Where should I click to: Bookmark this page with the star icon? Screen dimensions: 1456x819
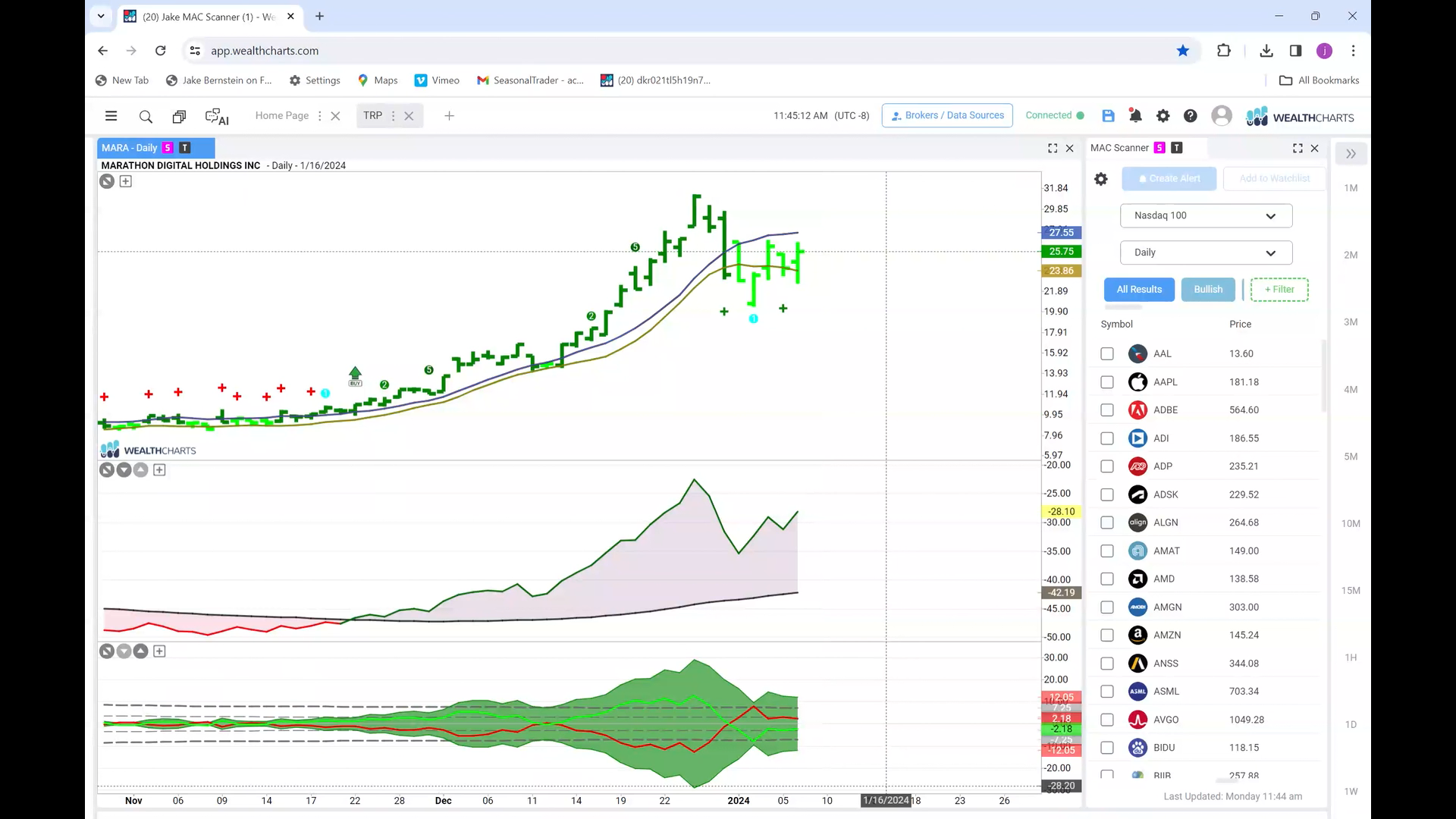pos(1183,51)
